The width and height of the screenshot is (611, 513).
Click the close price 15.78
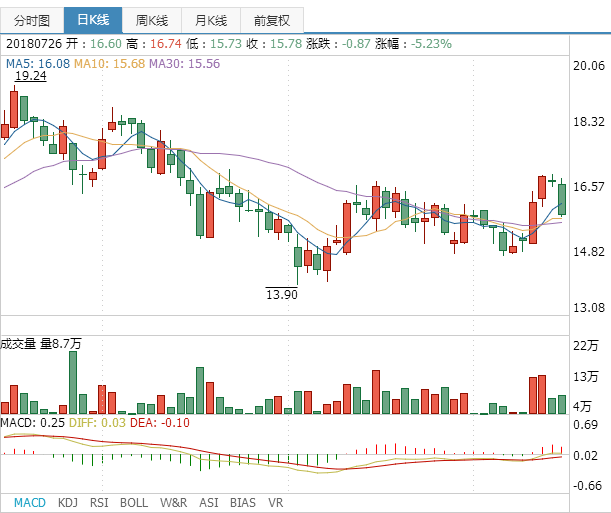click(286, 43)
